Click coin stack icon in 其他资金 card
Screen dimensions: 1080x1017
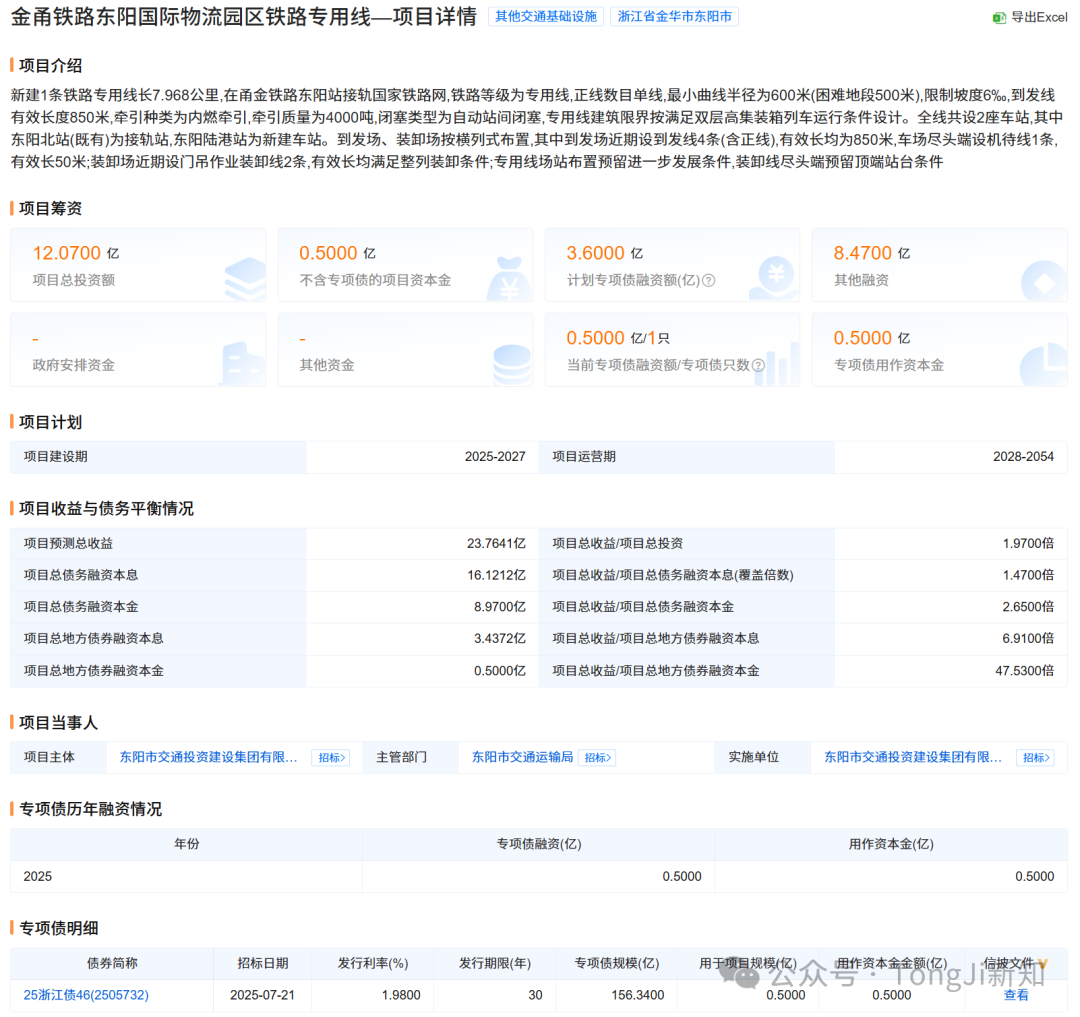pos(512,365)
